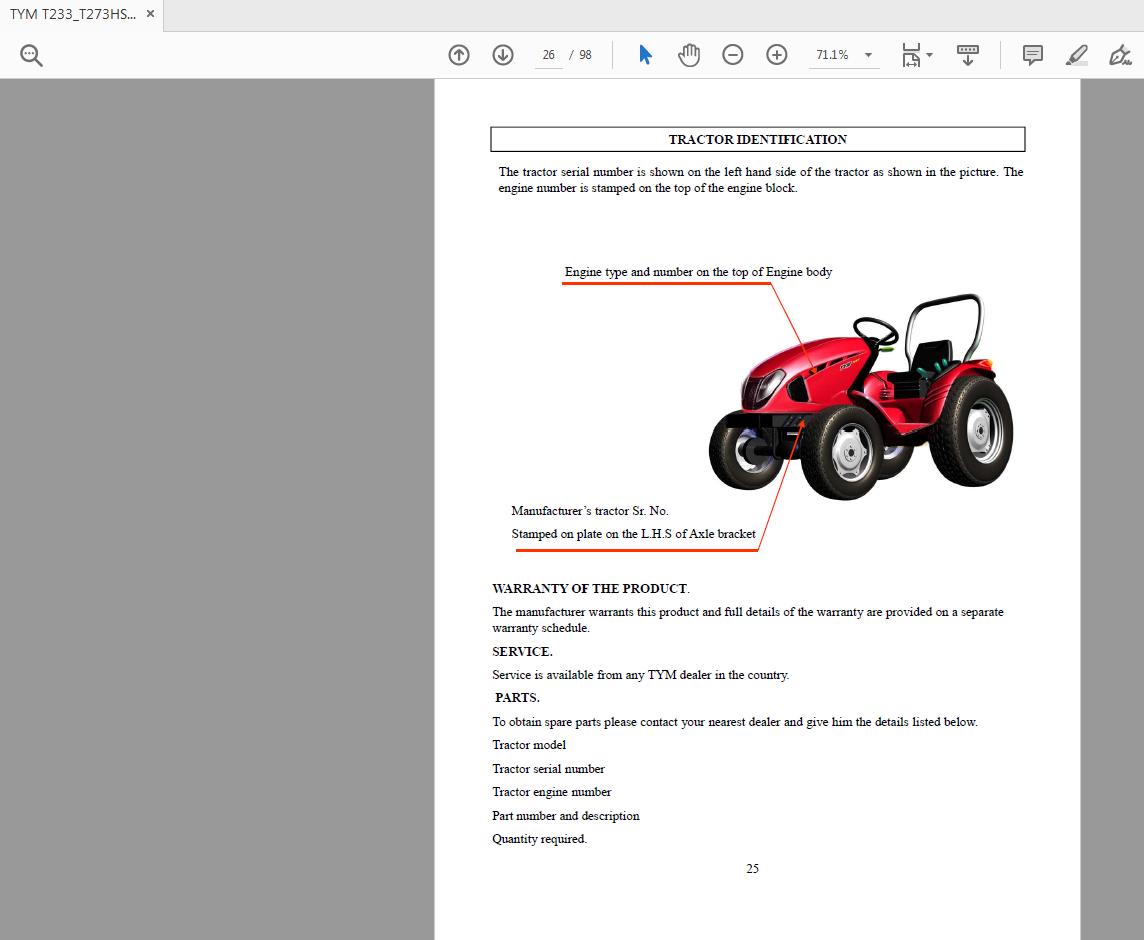The image size is (1144, 940).
Task: Close the TYM T233_T273HS tab
Action: tap(150, 14)
